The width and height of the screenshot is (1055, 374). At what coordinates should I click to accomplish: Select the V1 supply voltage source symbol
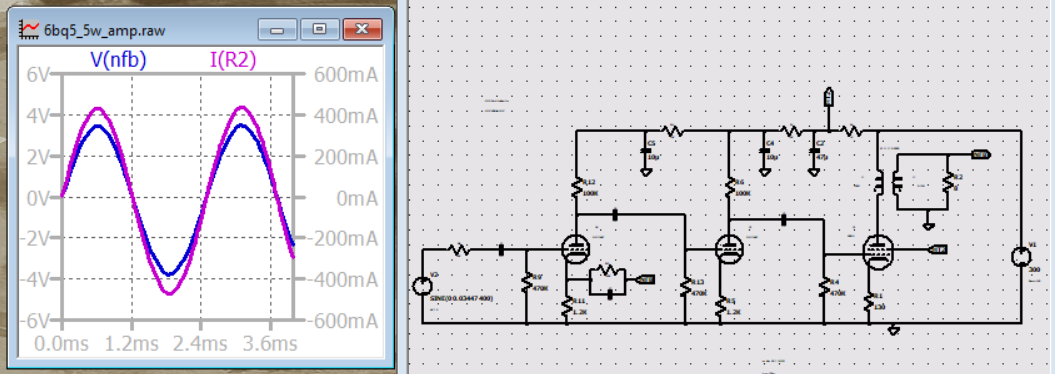[x=1021, y=257]
